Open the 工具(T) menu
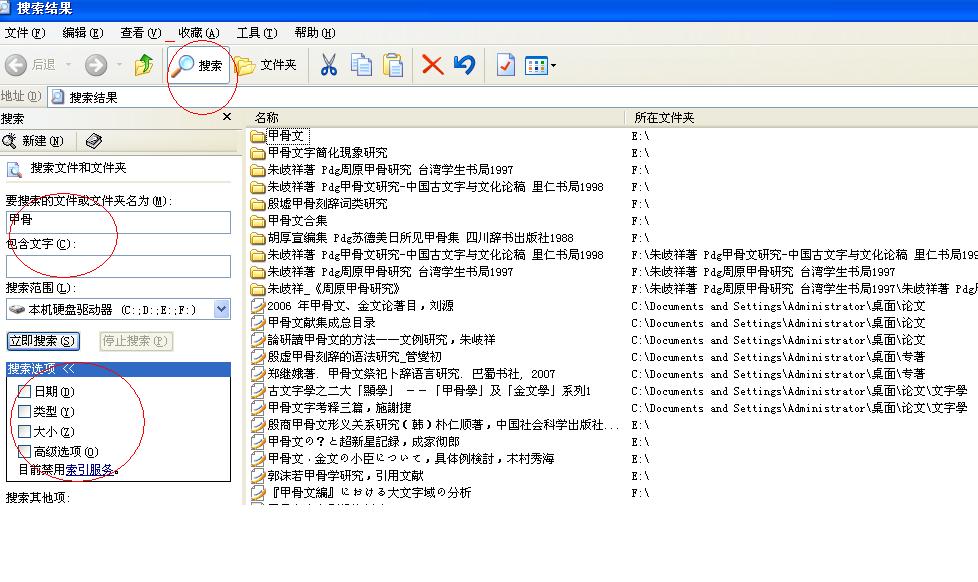Viewport: 978px width, 582px height. [x=255, y=33]
